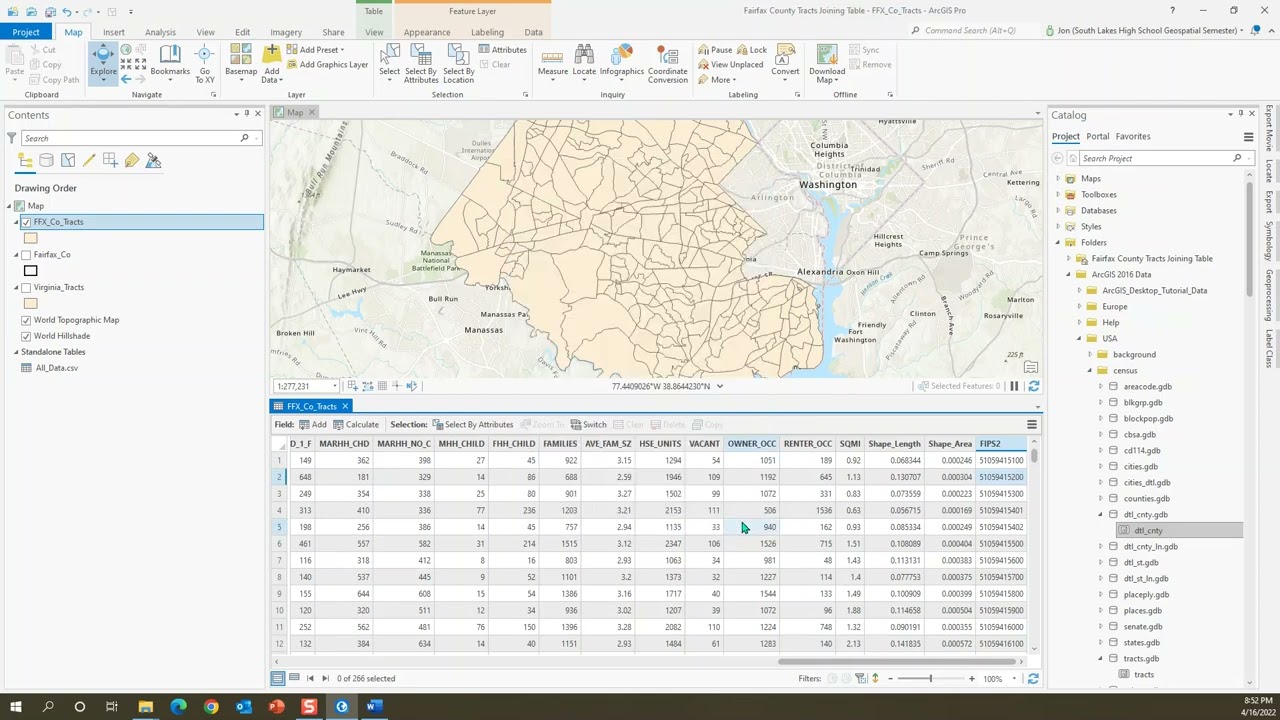Toggle Fairfax_Co layer visibility
Viewport: 1280px width, 720px height.
pyautogui.click(x=26, y=255)
